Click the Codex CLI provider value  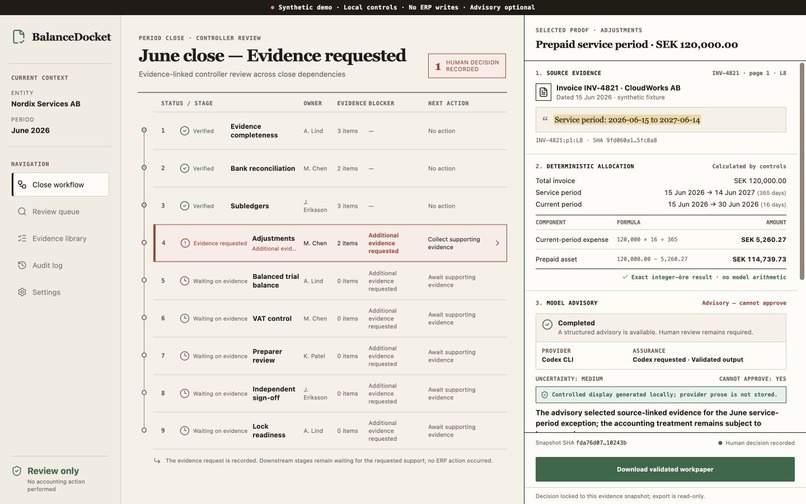(557, 359)
